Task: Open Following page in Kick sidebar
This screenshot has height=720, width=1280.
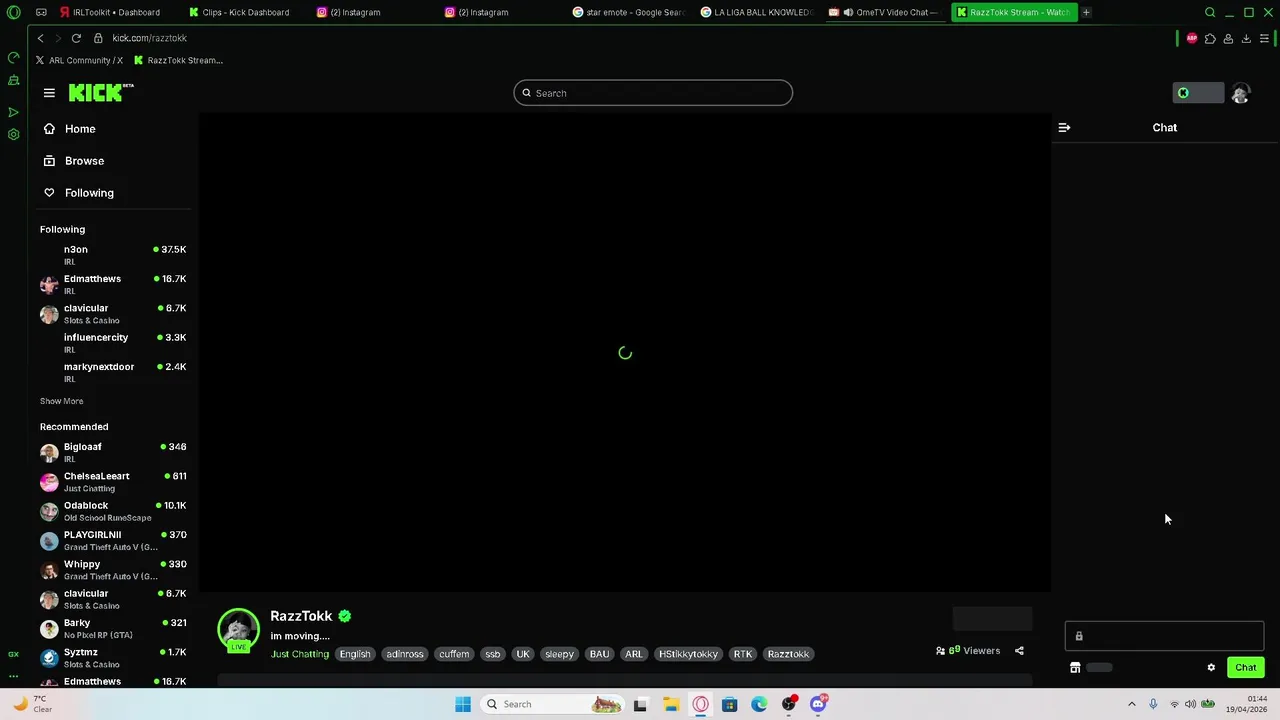Action: pos(89,193)
